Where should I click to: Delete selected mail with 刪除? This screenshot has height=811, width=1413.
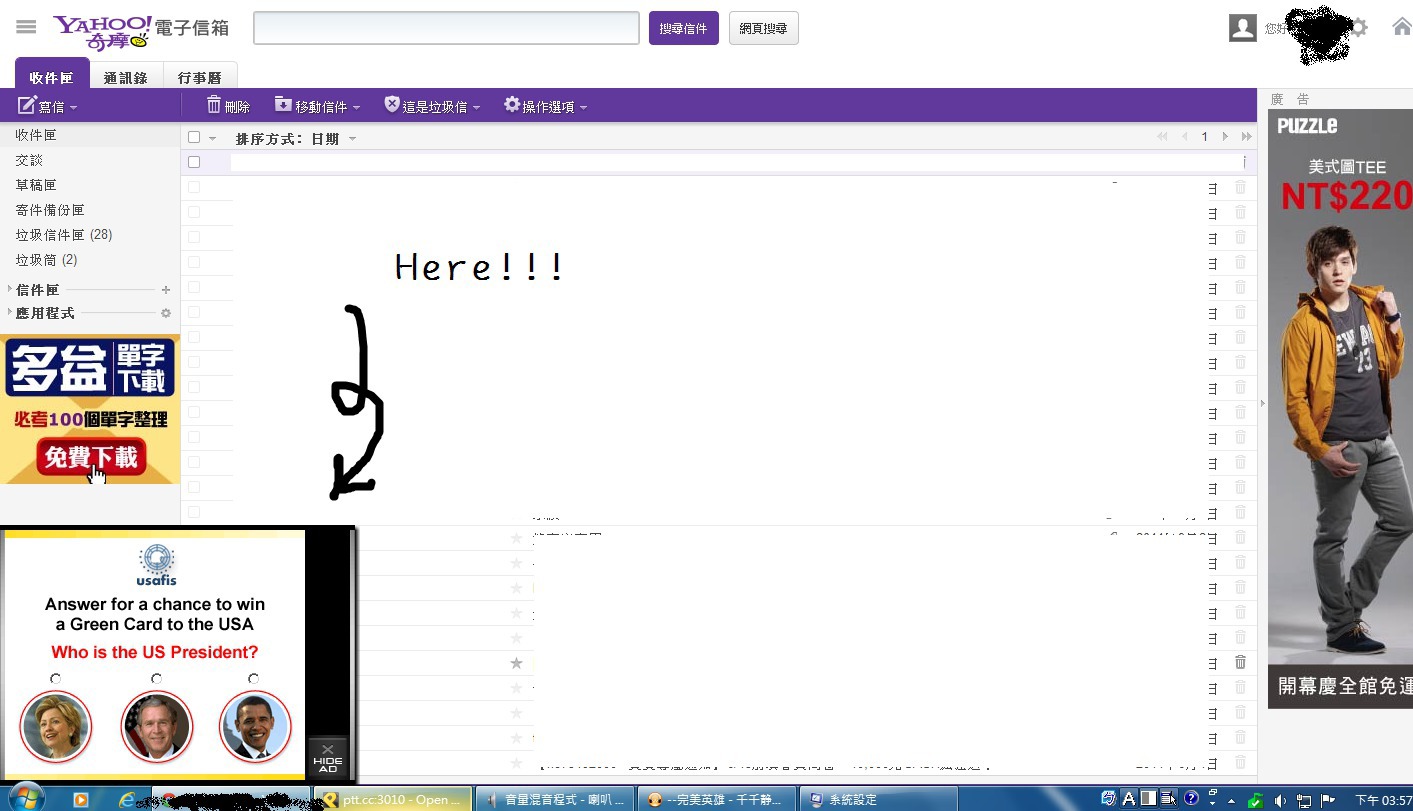pos(228,105)
